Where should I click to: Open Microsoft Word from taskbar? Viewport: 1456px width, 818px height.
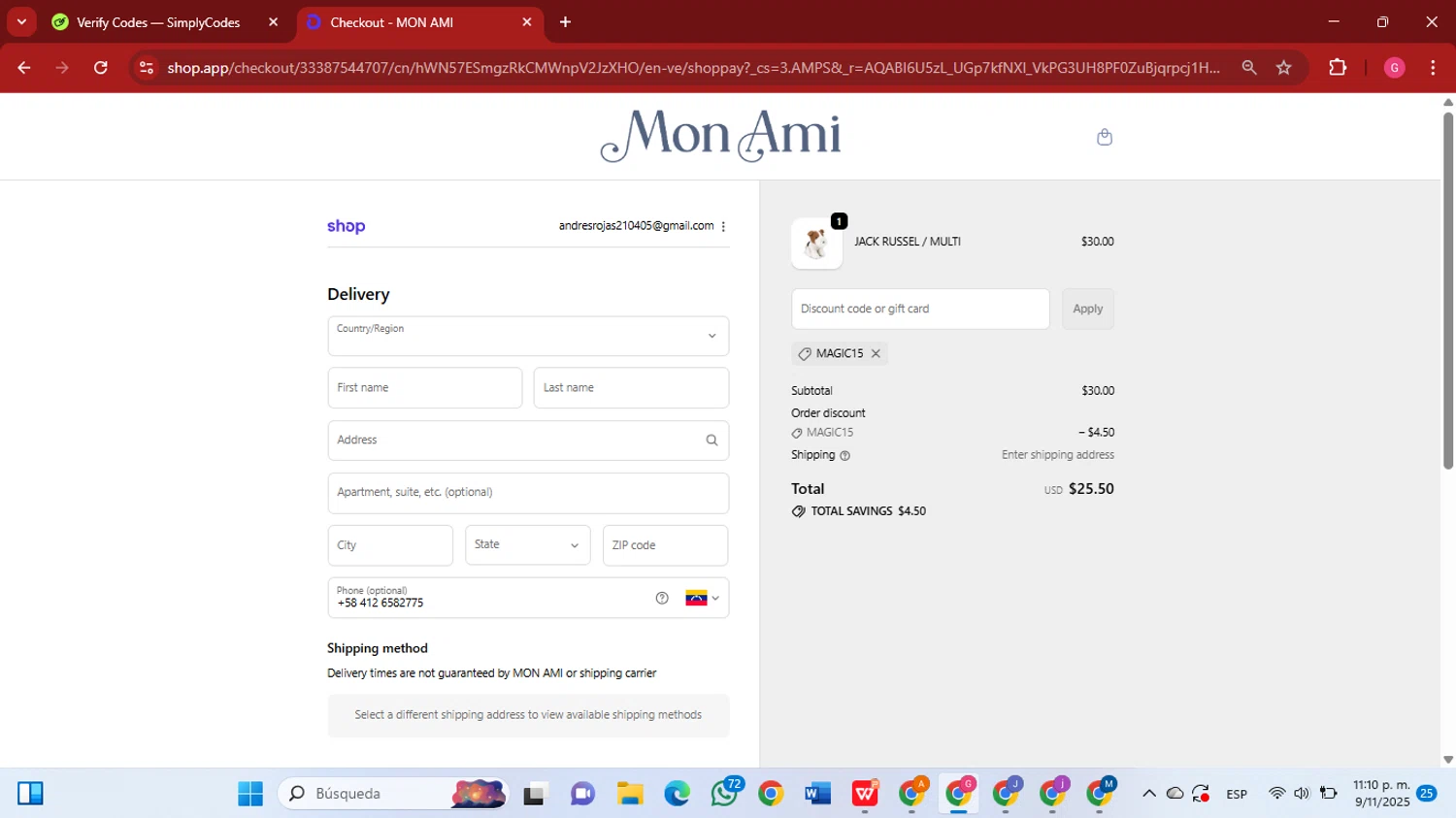pos(817,794)
